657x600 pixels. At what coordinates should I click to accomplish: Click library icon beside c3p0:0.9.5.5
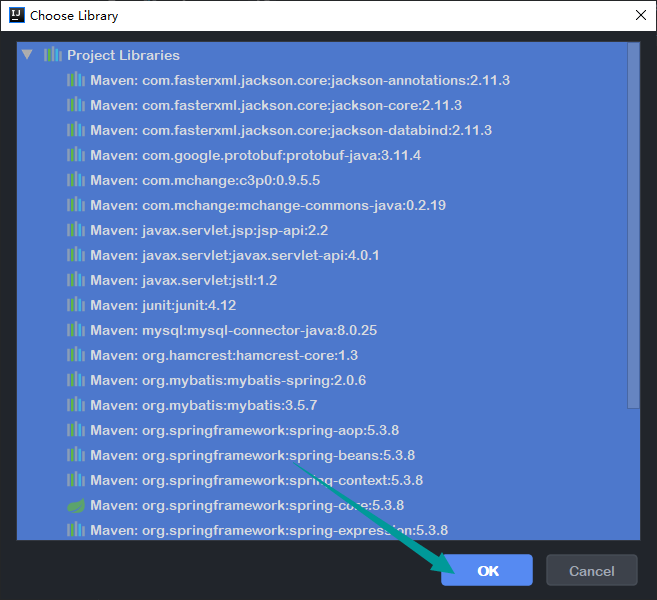coord(76,180)
